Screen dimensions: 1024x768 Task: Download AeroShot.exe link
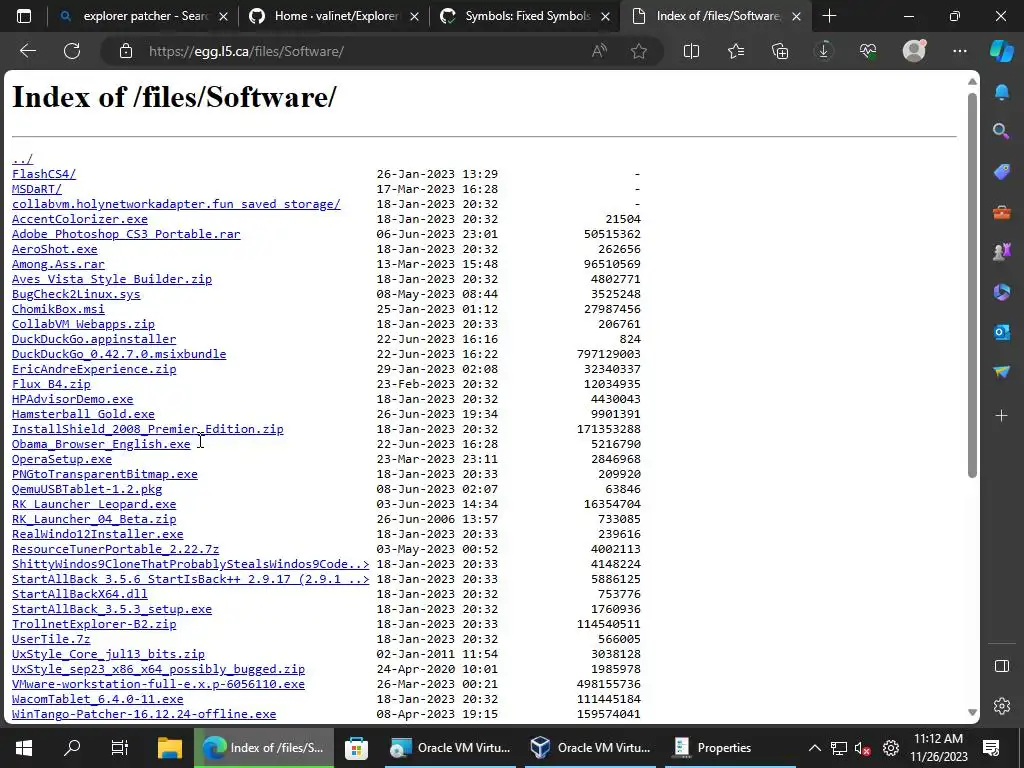55,249
